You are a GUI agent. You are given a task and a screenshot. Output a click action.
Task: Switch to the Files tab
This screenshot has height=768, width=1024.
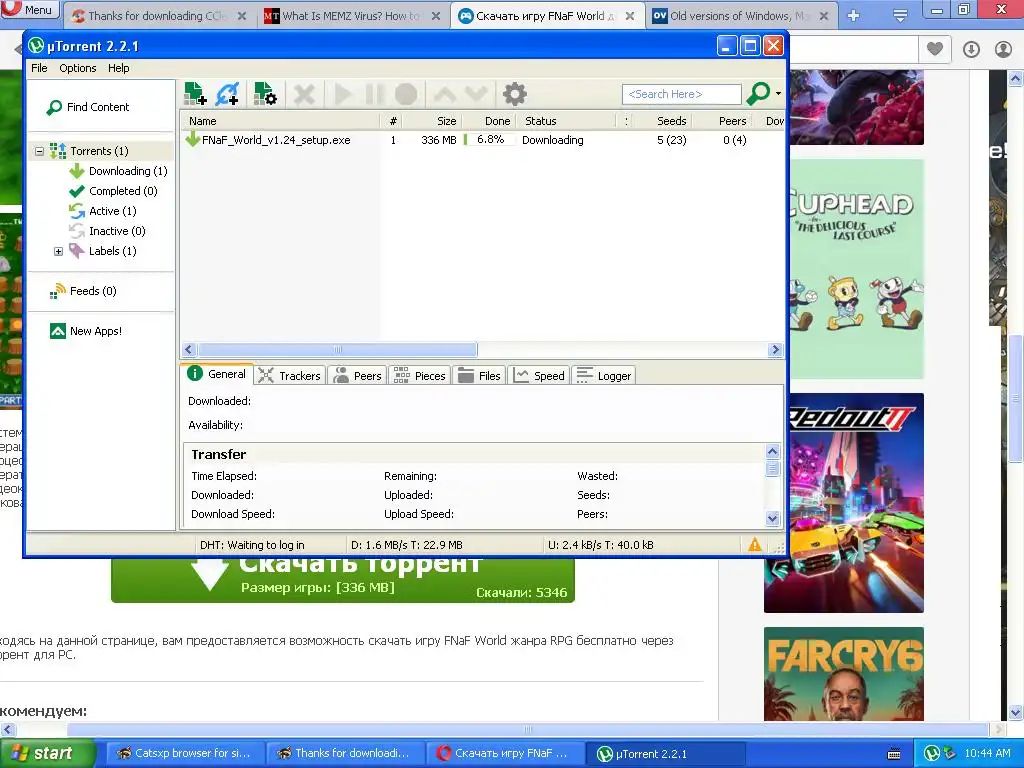(x=479, y=376)
